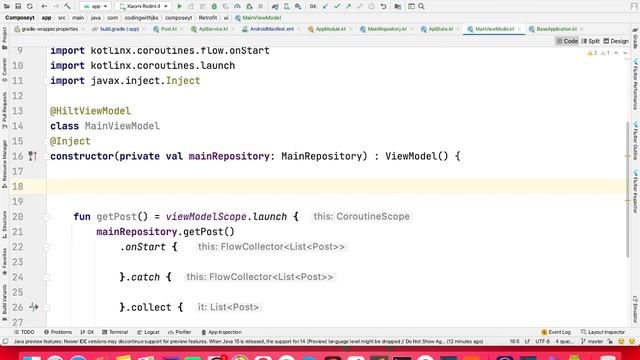The width and height of the screenshot is (640, 360).
Task: Push commits with the Git arrow icon
Action: tap(348, 7)
